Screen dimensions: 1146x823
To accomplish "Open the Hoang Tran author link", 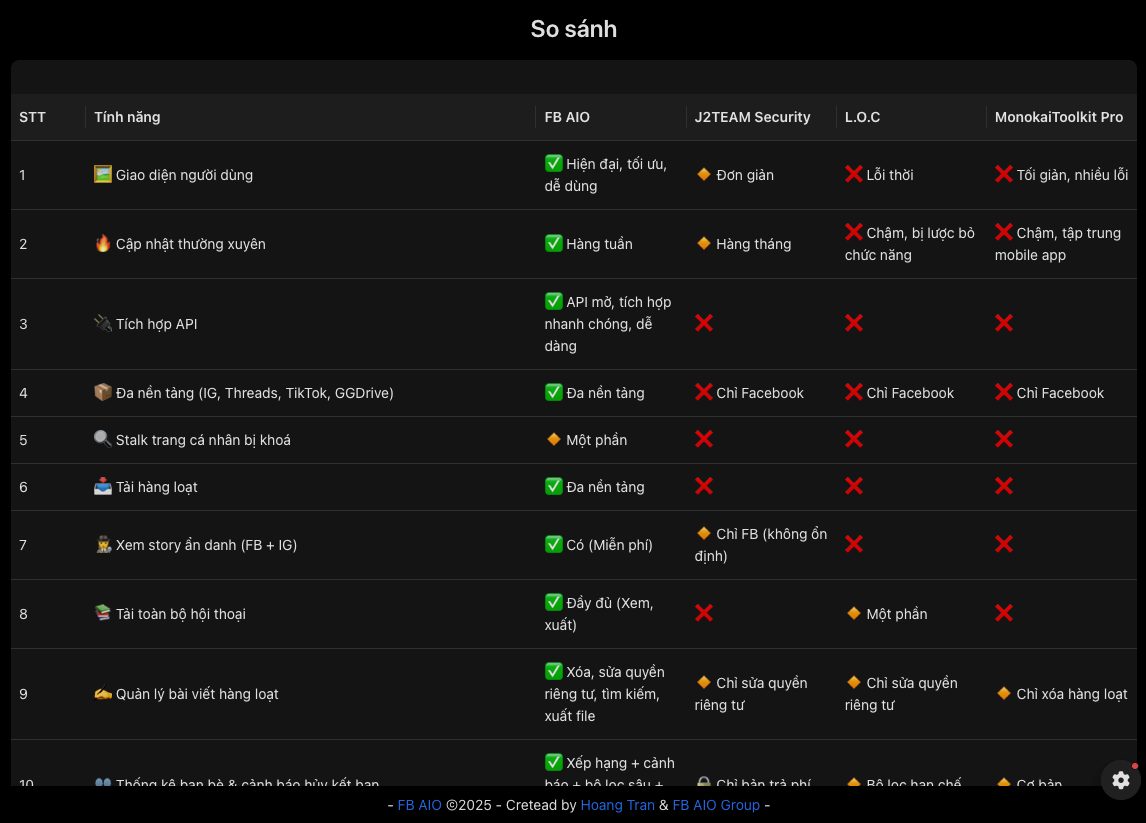I will pos(618,805).
